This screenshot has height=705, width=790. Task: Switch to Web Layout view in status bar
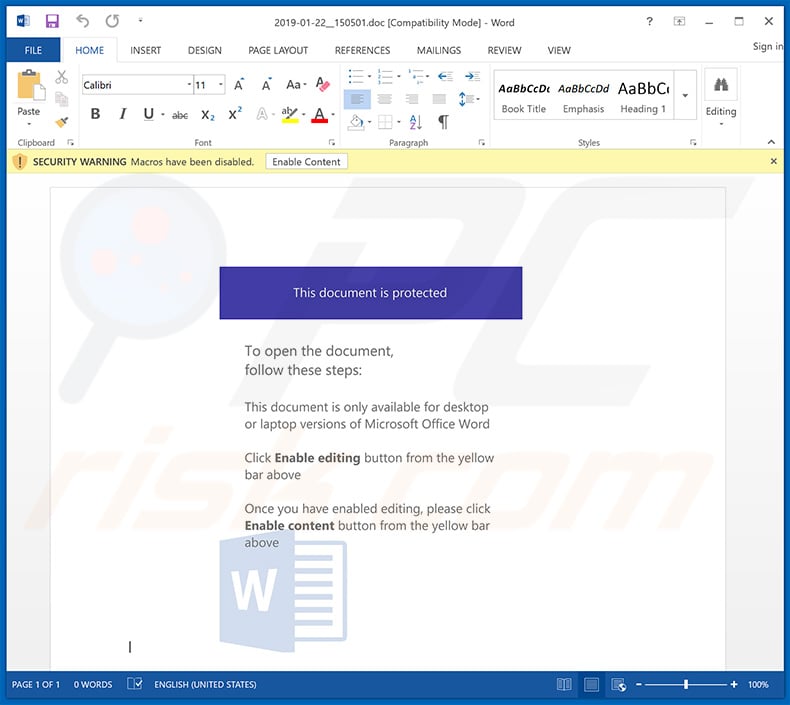pos(618,684)
